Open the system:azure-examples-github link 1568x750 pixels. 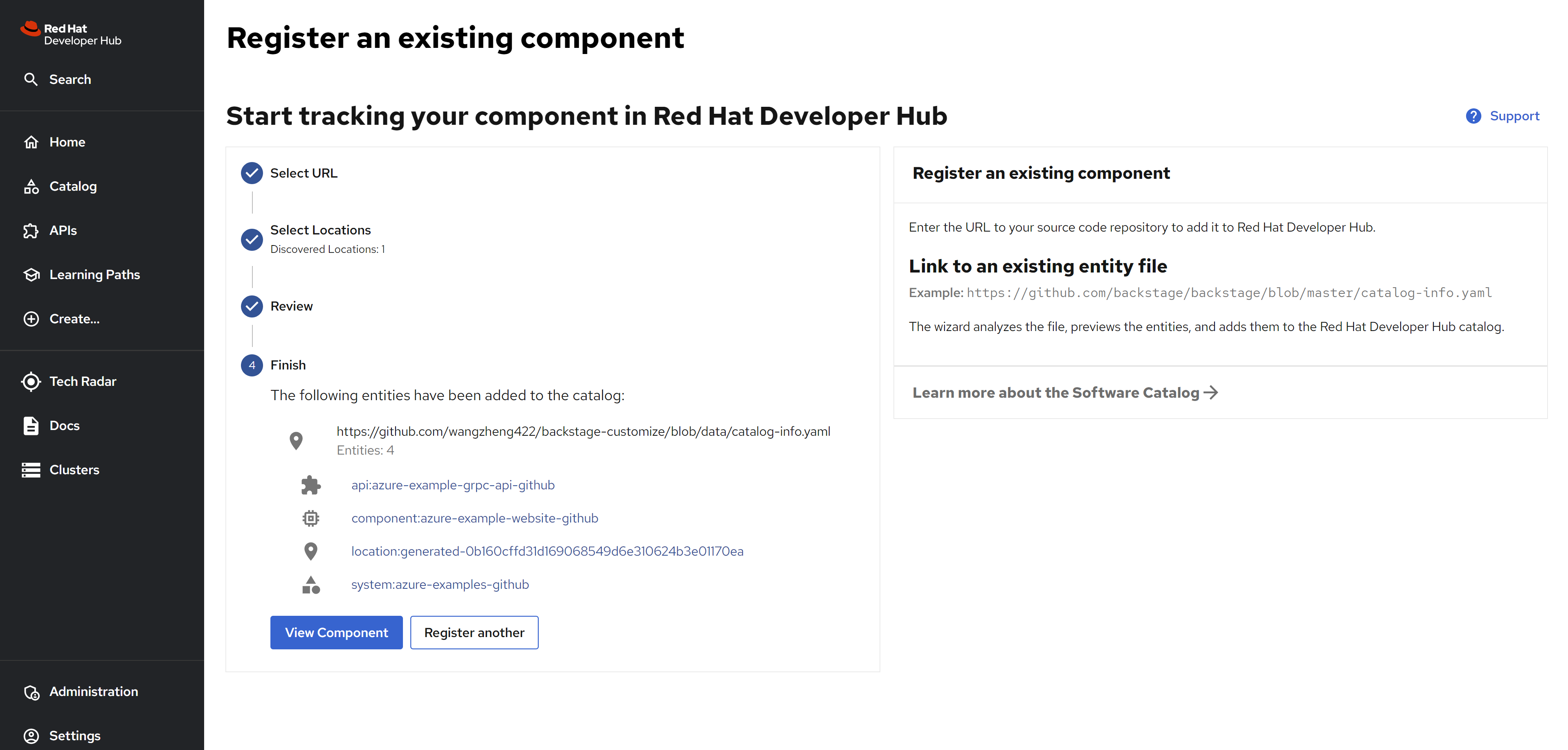[439, 584]
